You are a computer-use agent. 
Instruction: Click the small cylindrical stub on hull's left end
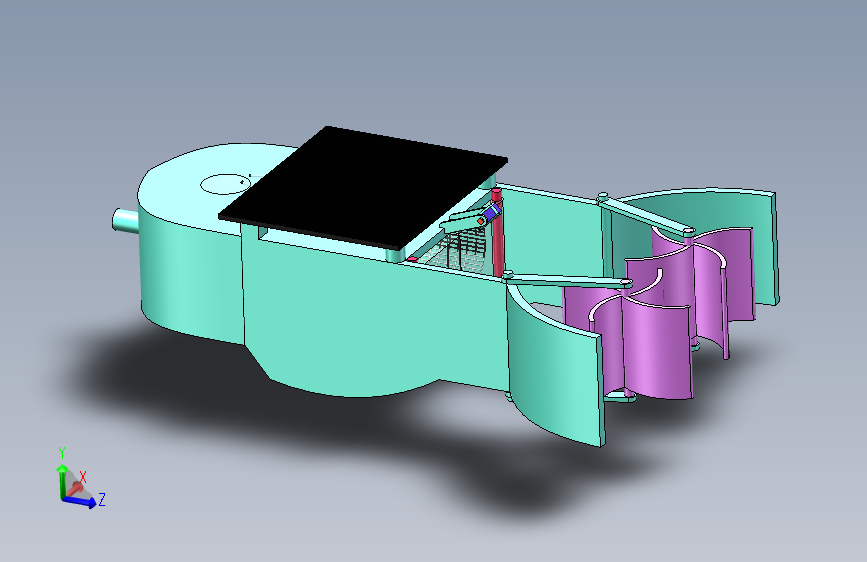pos(125,220)
